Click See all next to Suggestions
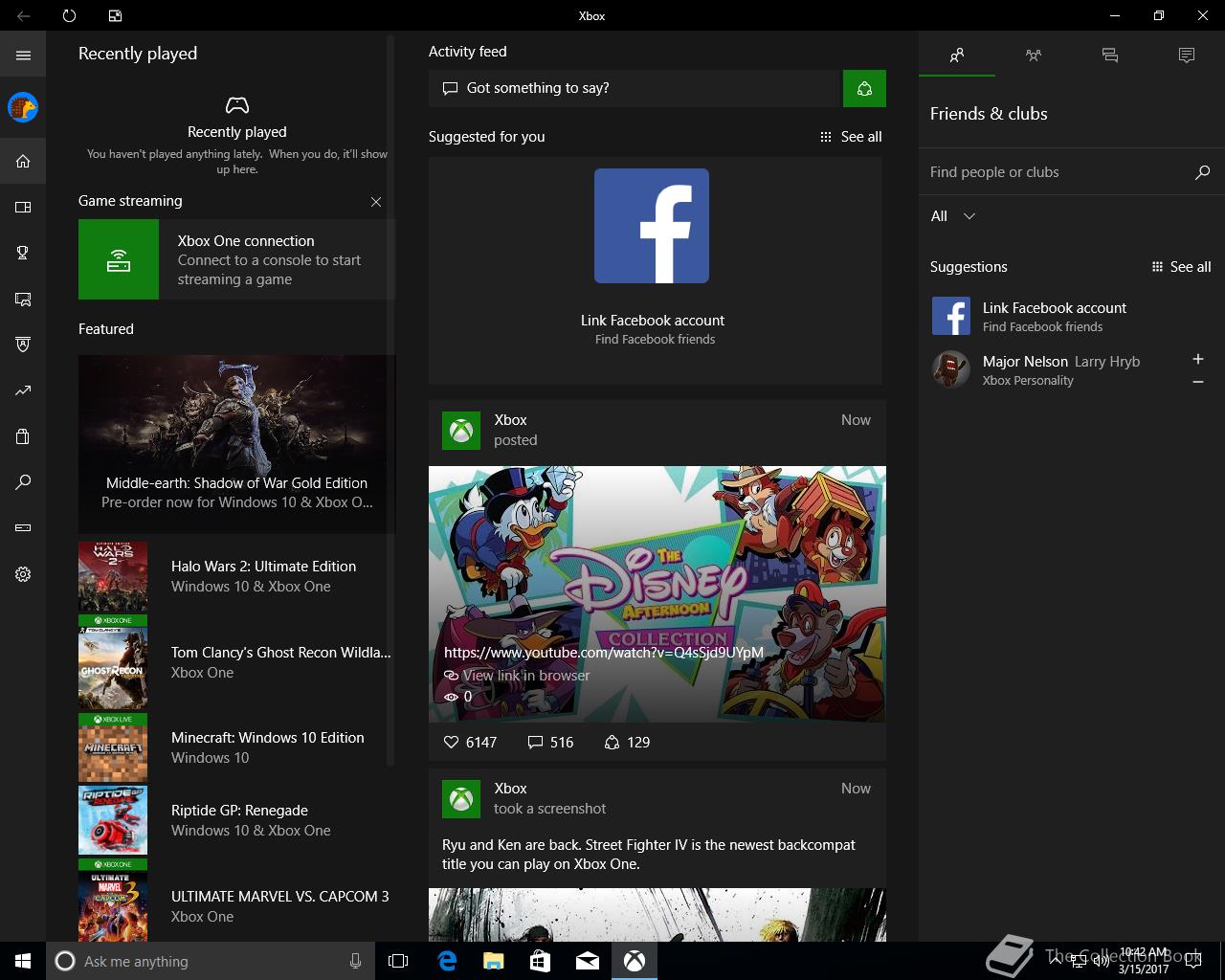Viewport: 1225px width, 980px height. (x=1181, y=267)
